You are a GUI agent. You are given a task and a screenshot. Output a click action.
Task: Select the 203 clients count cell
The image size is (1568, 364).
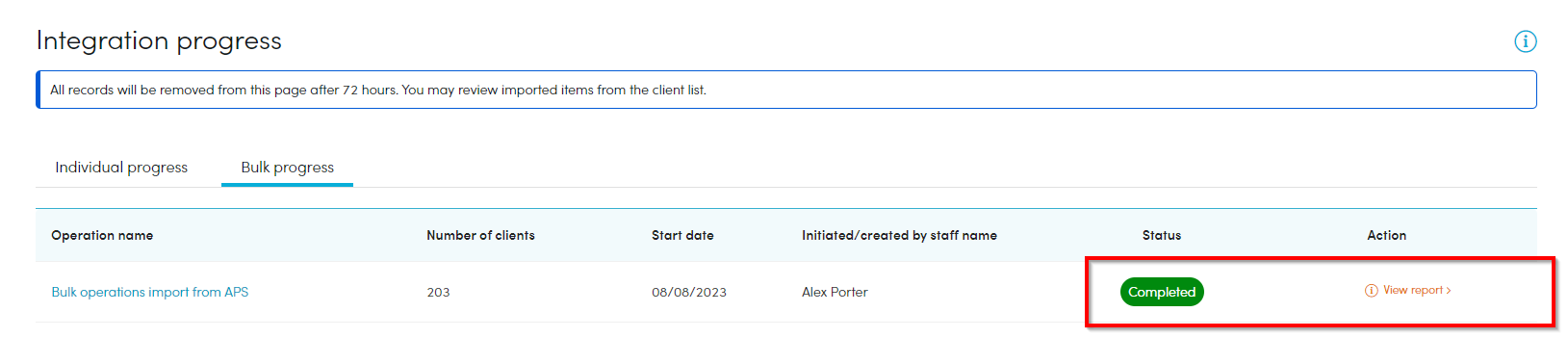pos(438,292)
